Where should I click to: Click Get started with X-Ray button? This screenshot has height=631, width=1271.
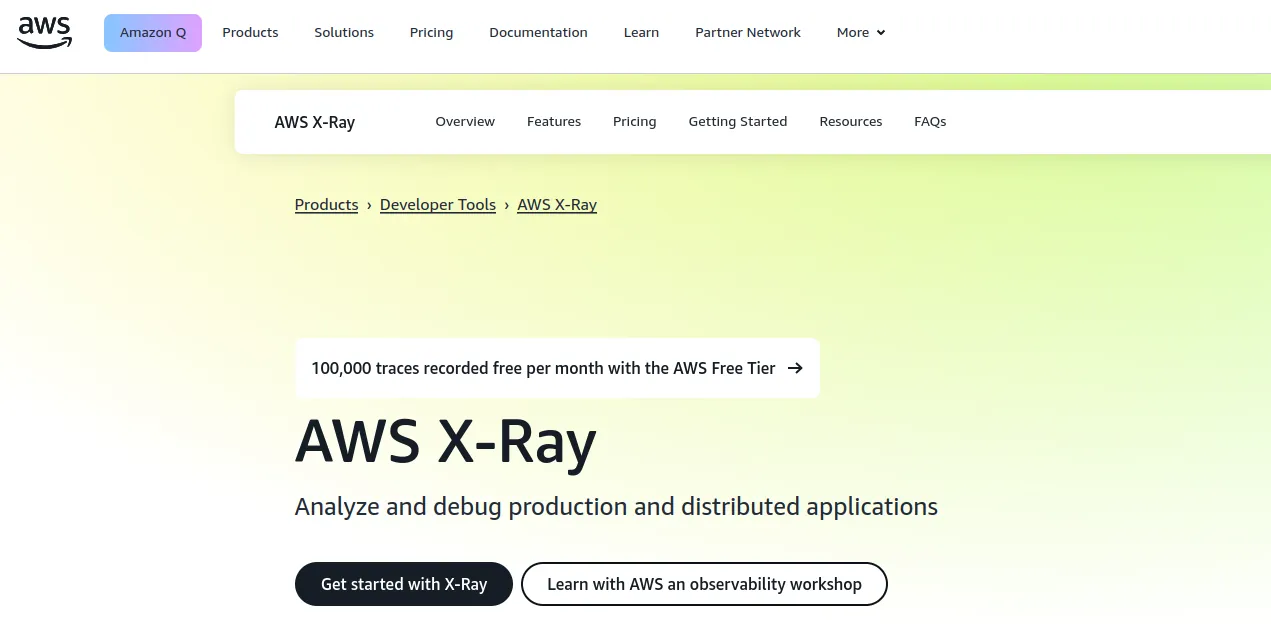tap(404, 584)
